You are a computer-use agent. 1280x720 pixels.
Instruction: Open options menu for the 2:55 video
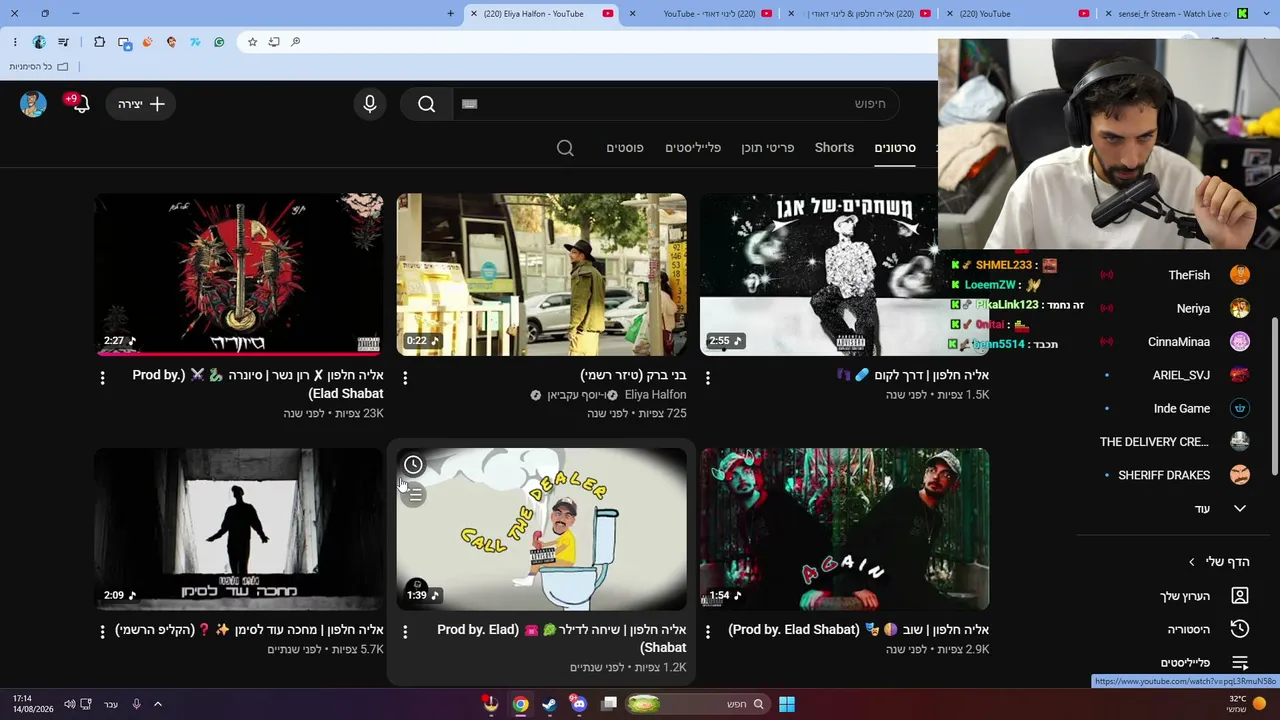[x=708, y=378]
